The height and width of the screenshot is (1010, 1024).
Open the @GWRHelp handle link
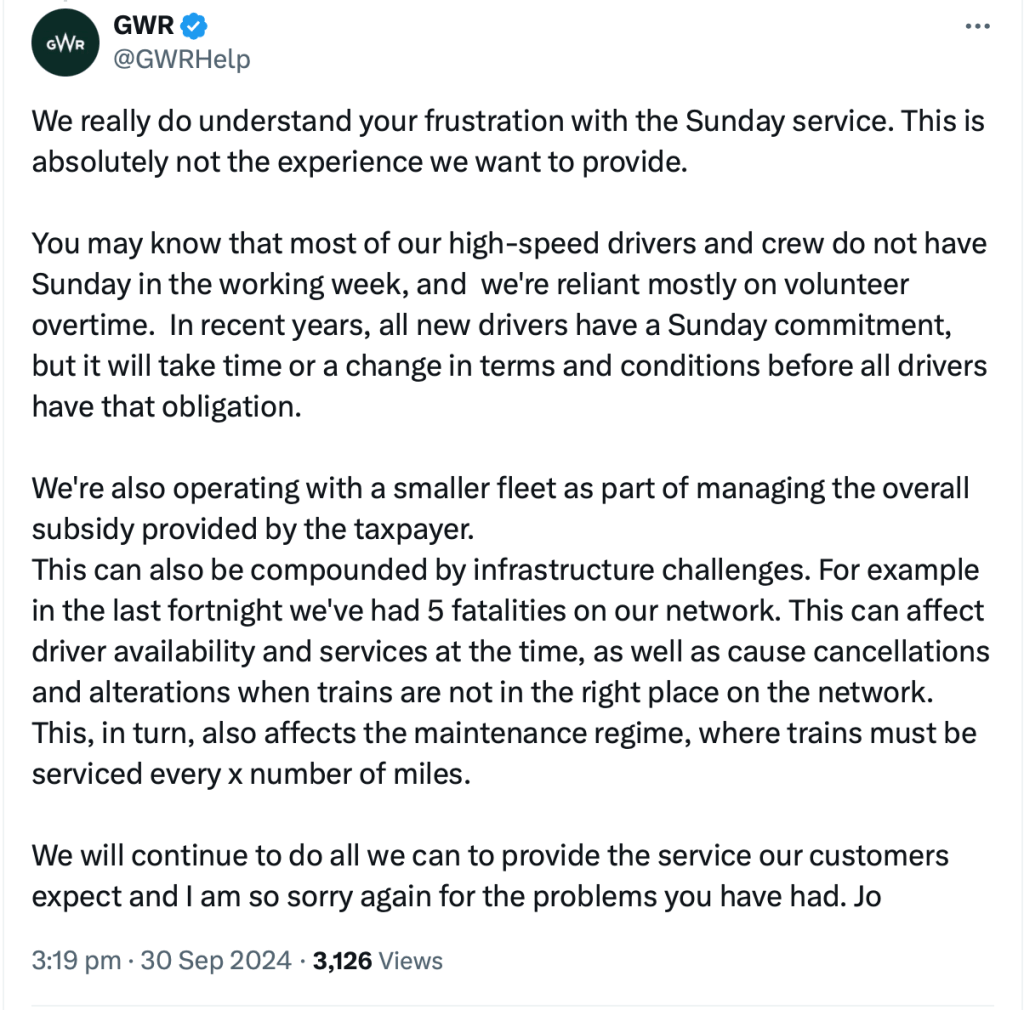182,59
